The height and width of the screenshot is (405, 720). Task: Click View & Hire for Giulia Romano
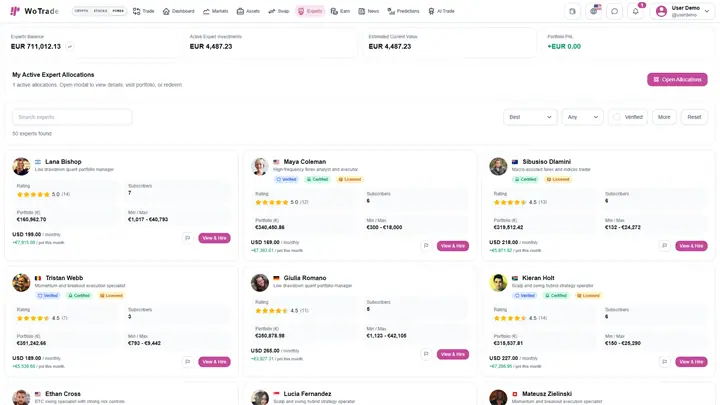[x=453, y=354]
